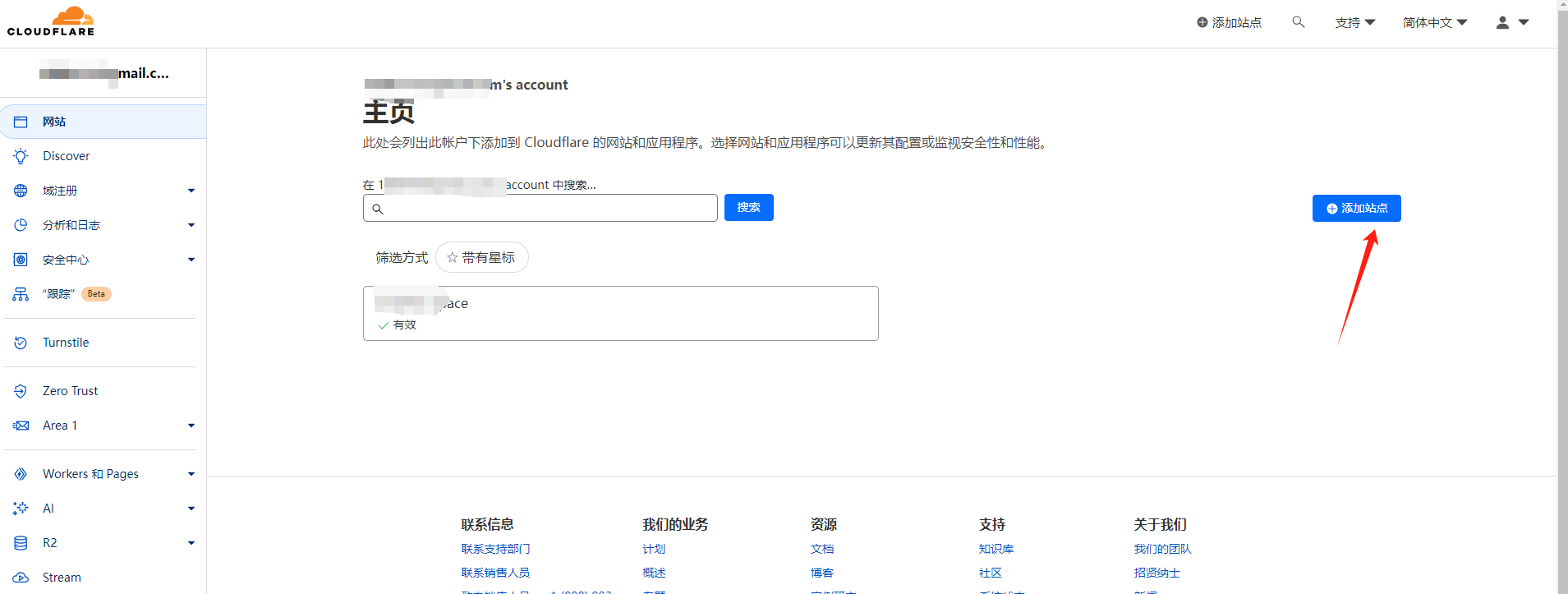
Task: Open the 简体中文 language dropdown
Action: [x=1434, y=23]
